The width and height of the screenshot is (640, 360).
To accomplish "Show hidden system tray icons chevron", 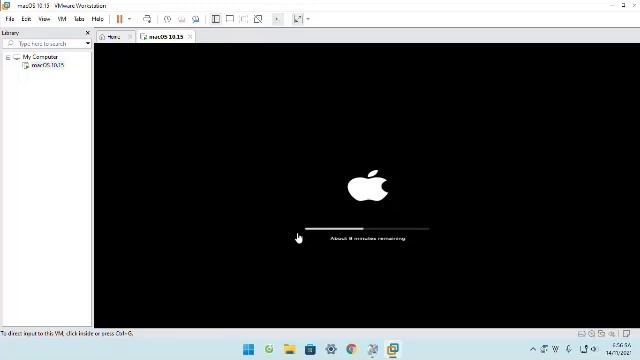I will point(533,349).
